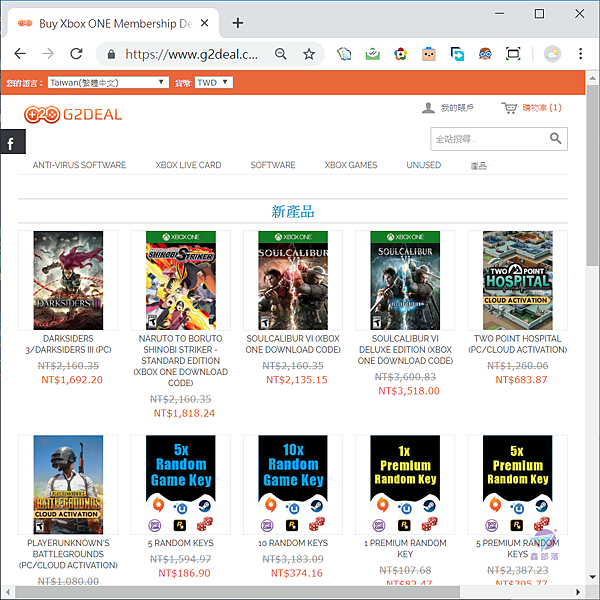Click the Darksiders III cover image

(x=68, y=280)
